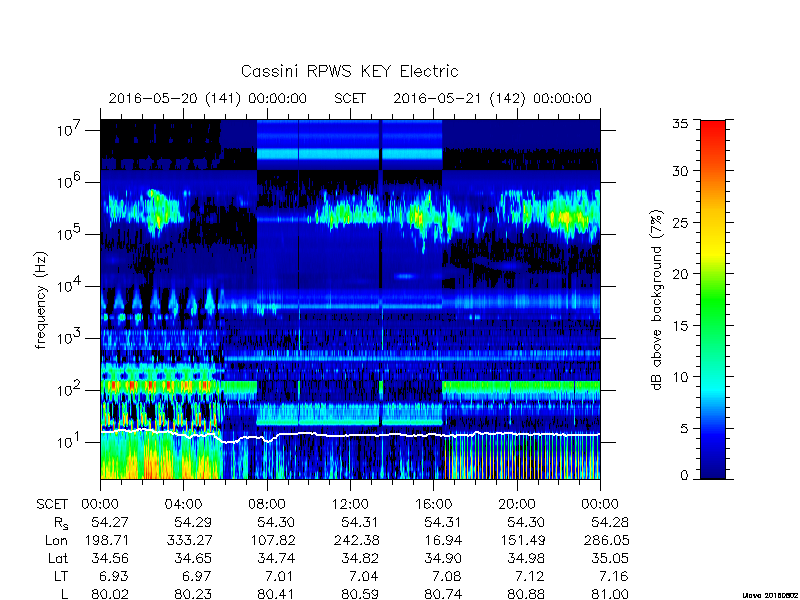Click the 10^1 frequency axis label
The width and height of the screenshot is (800, 600).
(70, 441)
